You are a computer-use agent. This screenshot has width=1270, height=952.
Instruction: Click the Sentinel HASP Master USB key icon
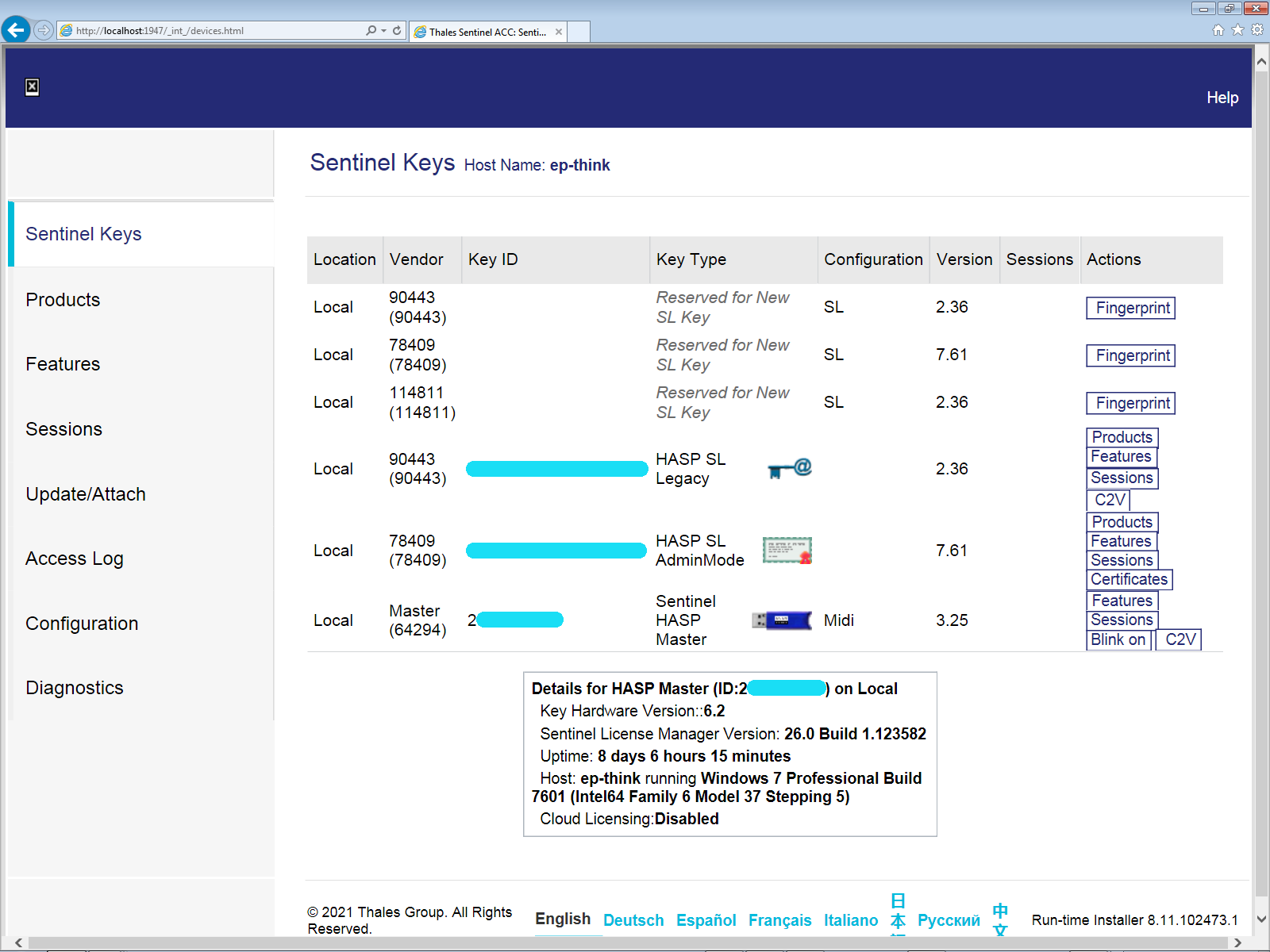(x=782, y=620)
